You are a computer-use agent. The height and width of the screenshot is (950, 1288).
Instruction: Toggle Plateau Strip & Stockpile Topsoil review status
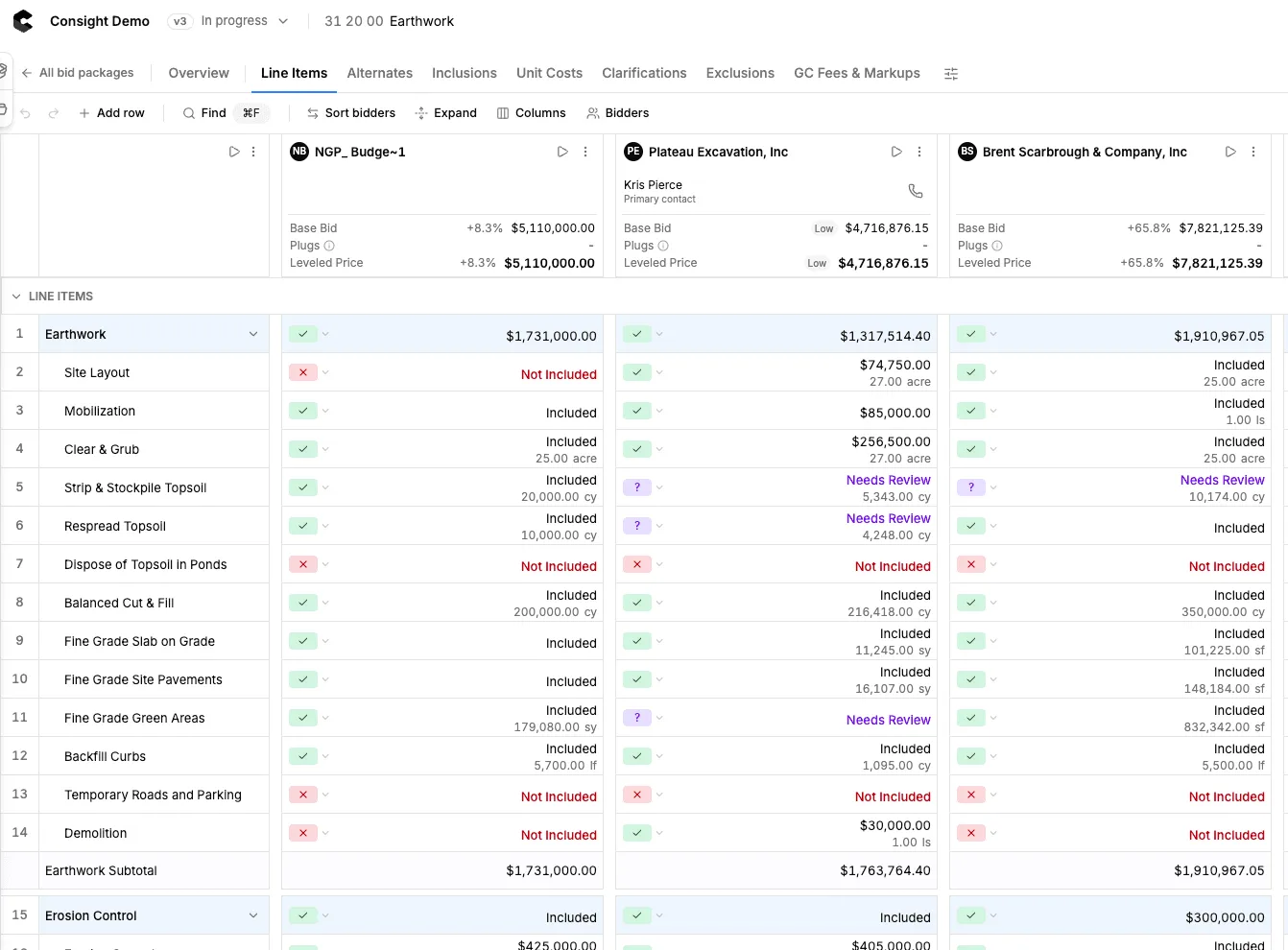click(x=637, y=487)
